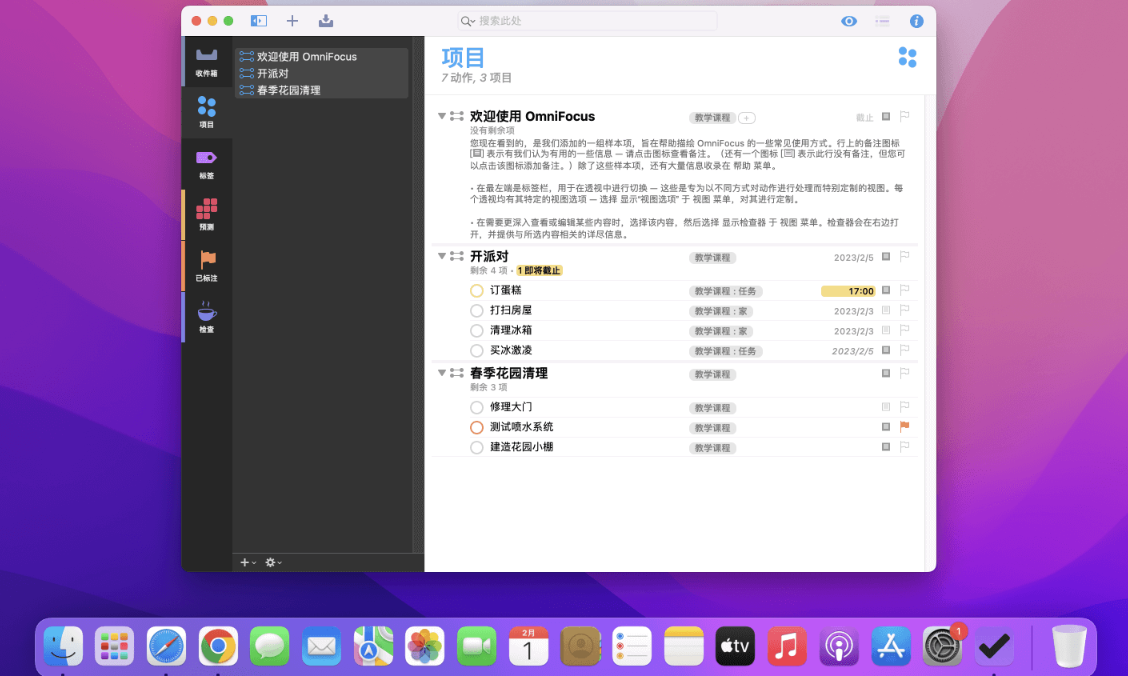This screenshot has height=676, width=1128.
Task: Click 春季花园清理 project type icon in outline
Action: click(x=457, y=373)
